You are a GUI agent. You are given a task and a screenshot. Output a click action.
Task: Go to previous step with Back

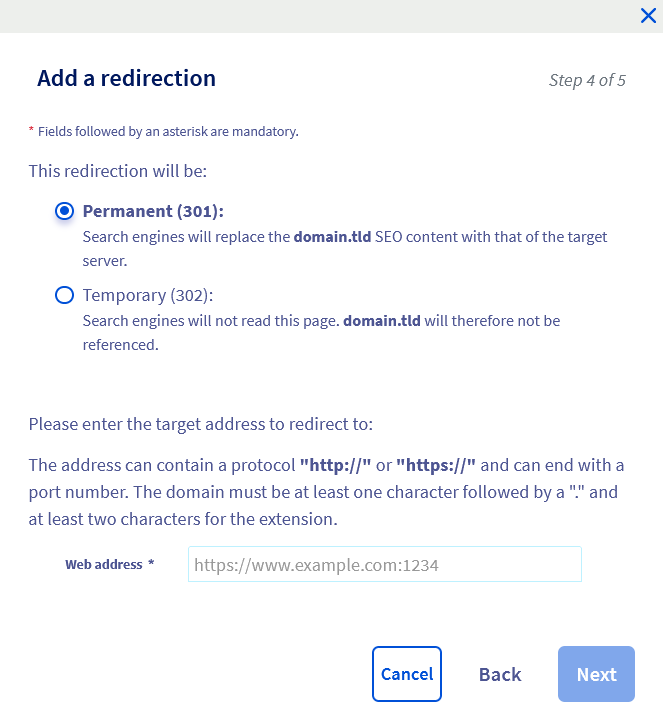pos(500,674)
